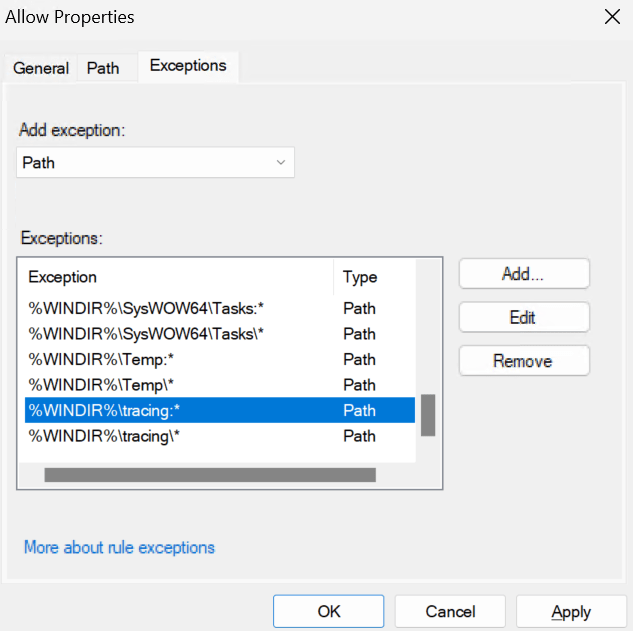Sort by the Type column header
633x631 pixels.
click(x=372, y=277)
